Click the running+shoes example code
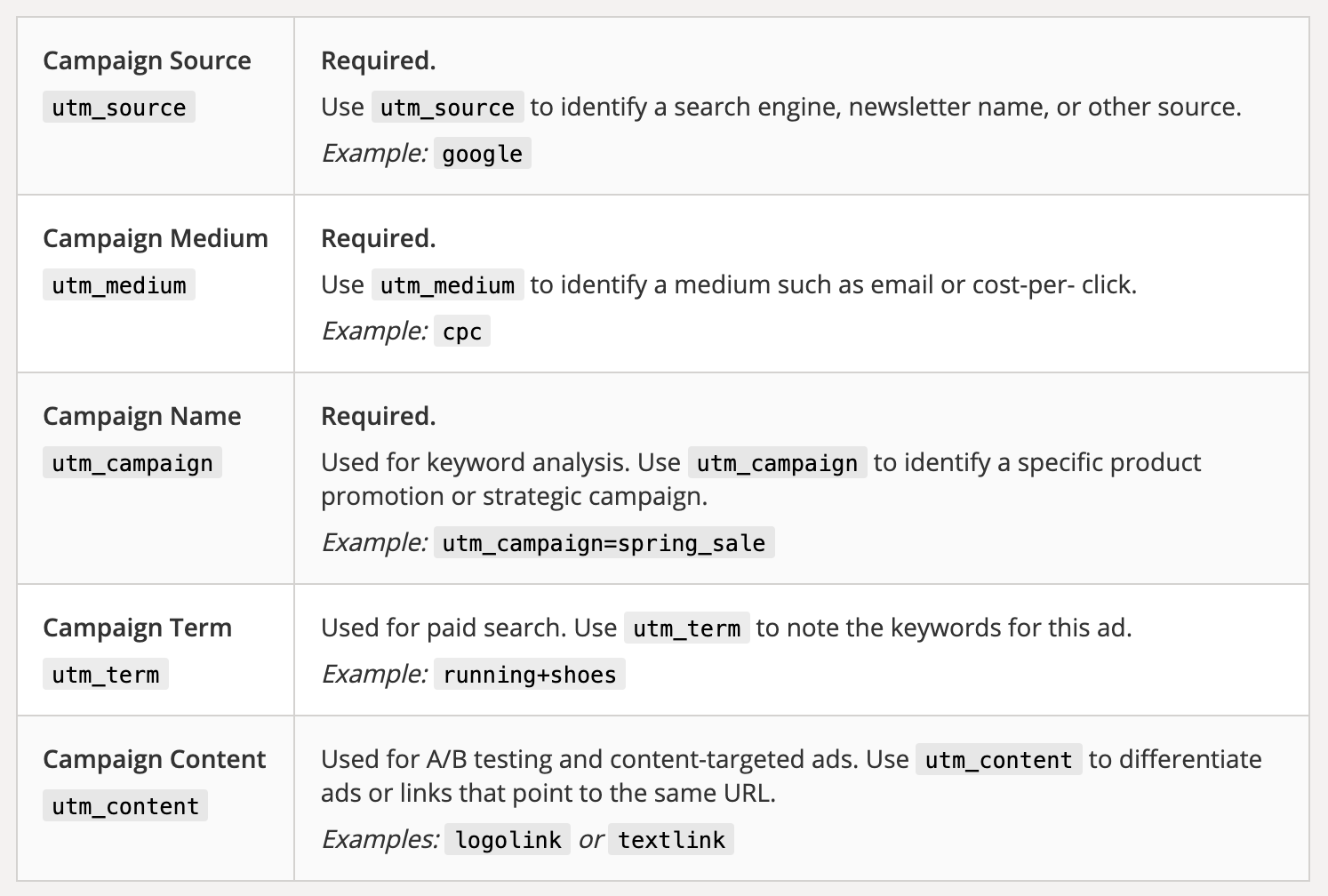This screenshot has height=896, width=1328. [530, 675]
